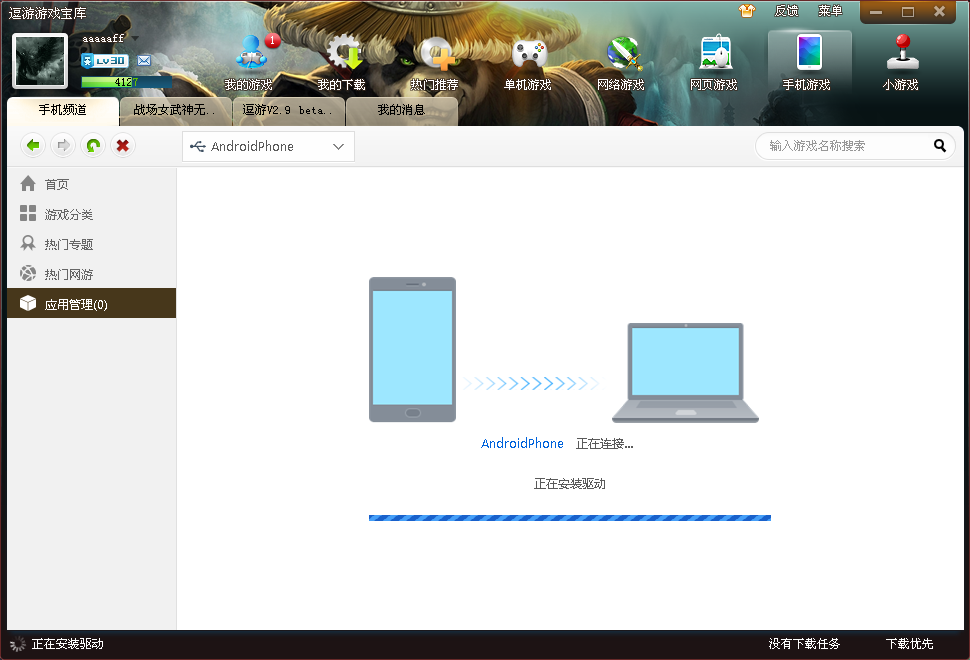Viewport: 970px width, 660px height.
Task: Go to 首页 in the sidebar
Action: [92, 184]
